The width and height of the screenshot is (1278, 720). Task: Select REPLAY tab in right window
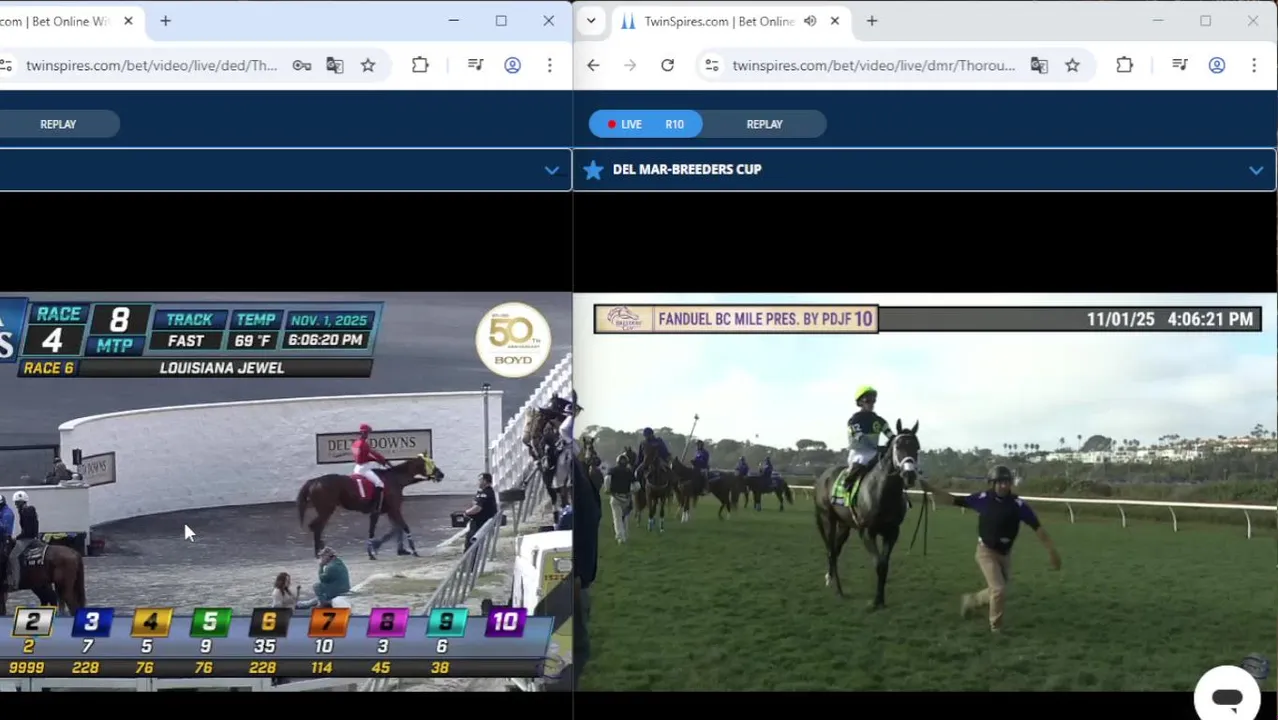(764, 124)
